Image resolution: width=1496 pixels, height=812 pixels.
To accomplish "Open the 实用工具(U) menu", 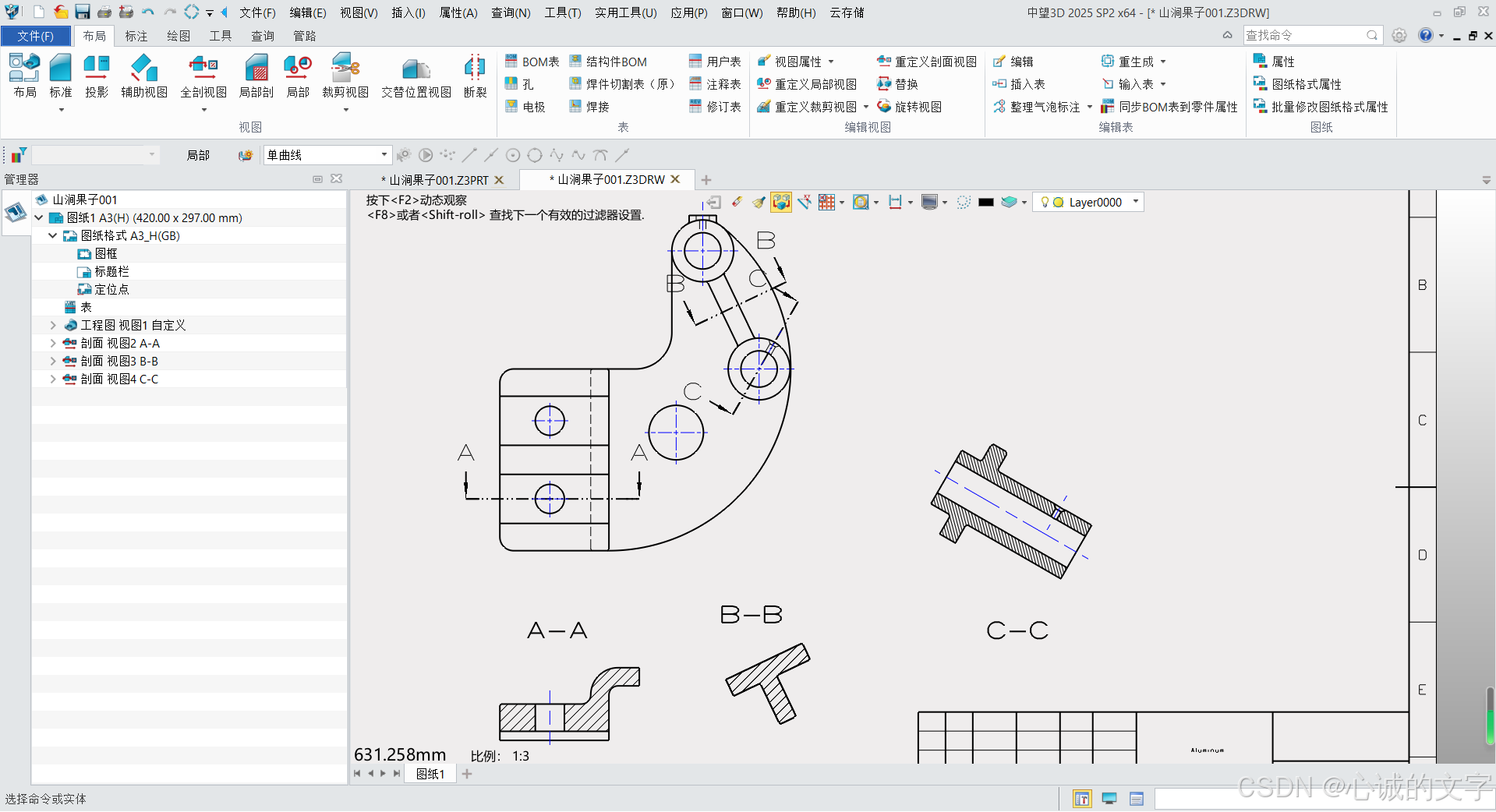I will pos(625,12).
